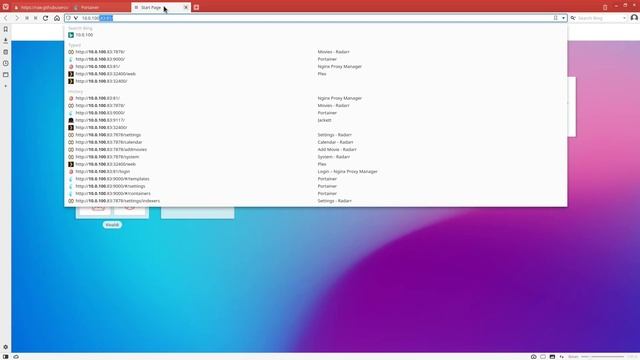Go to the Home page
This screenshot has height=360, width=640.
tap(57, 18)
